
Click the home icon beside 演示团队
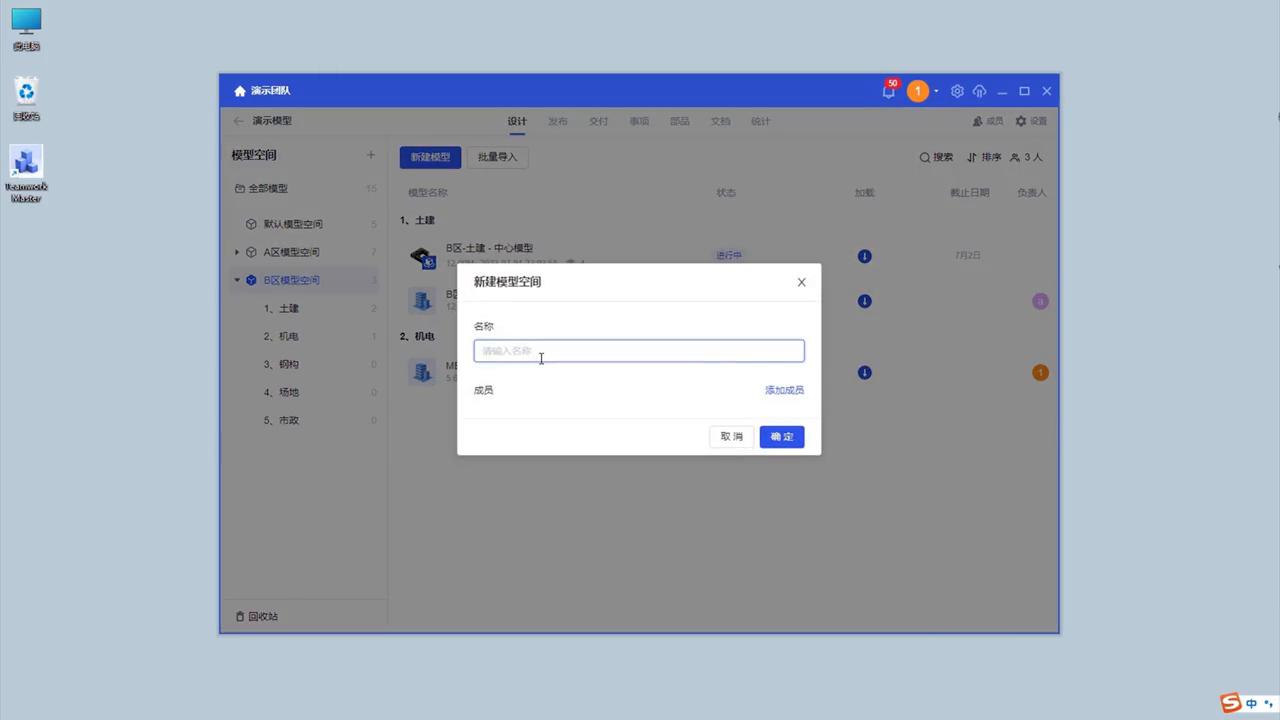tap(240, 91)
